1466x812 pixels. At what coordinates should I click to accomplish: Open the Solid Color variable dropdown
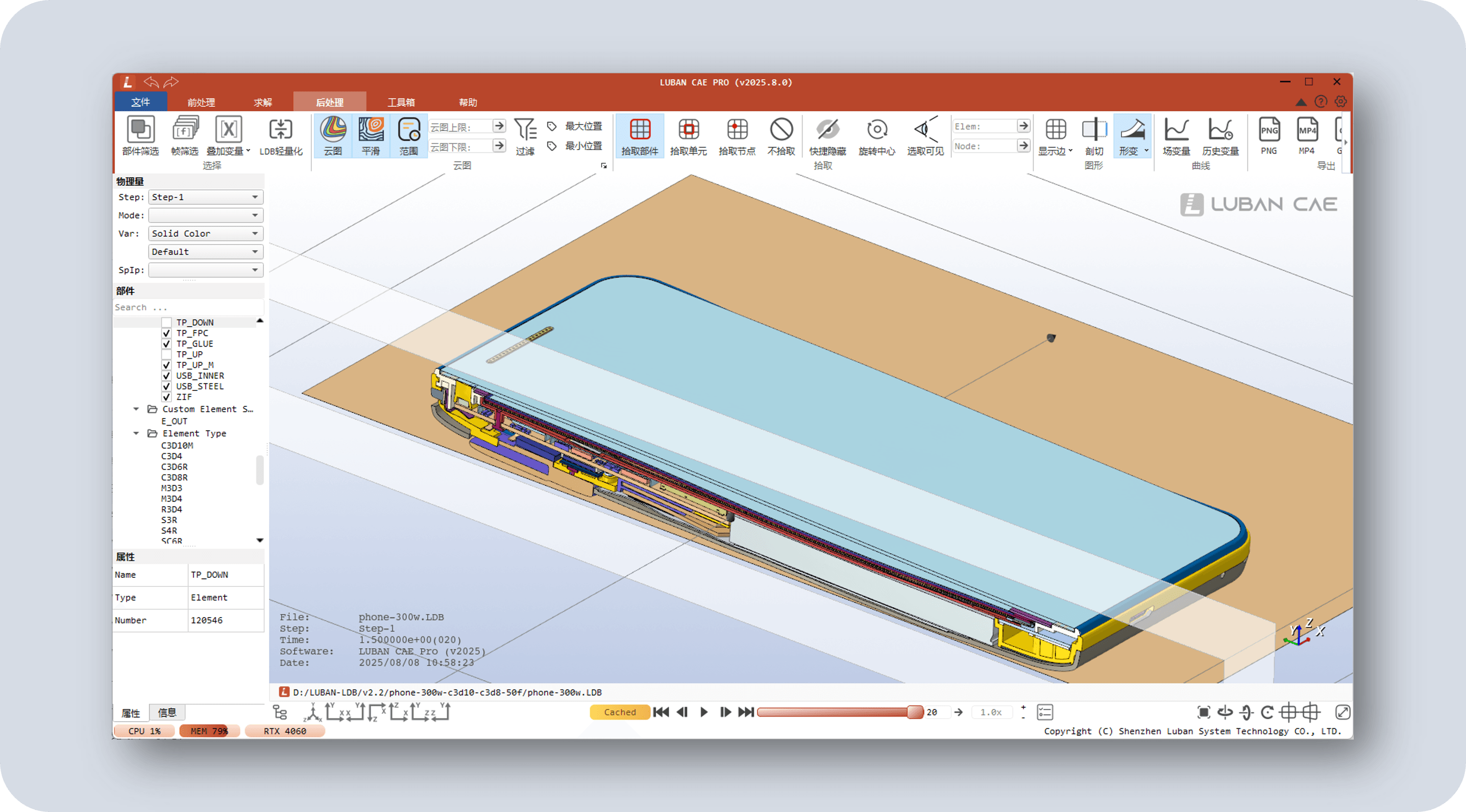(205, 233)
